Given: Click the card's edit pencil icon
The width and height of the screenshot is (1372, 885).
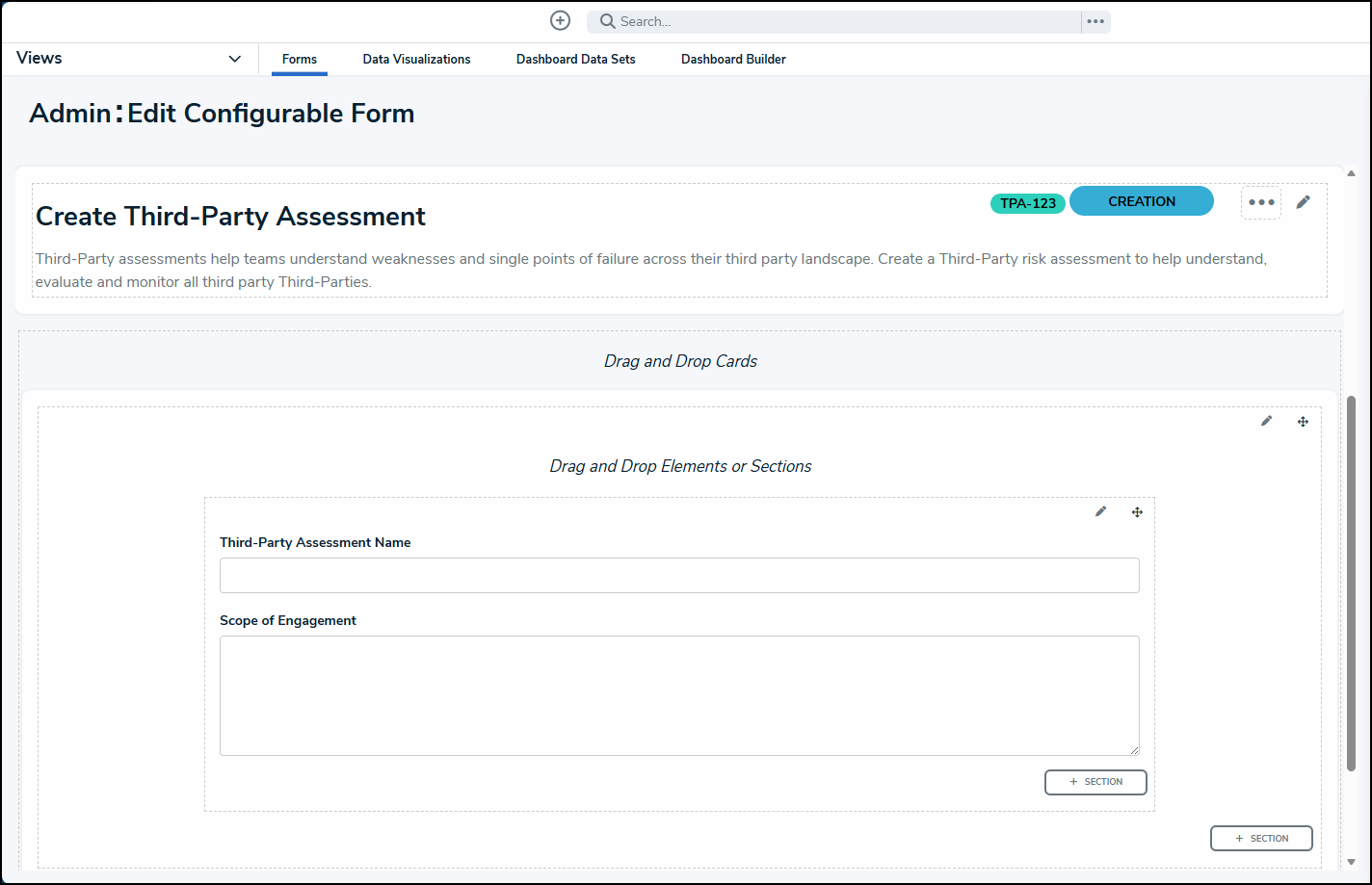Looking at the screenshot, I should [1267, 421].
